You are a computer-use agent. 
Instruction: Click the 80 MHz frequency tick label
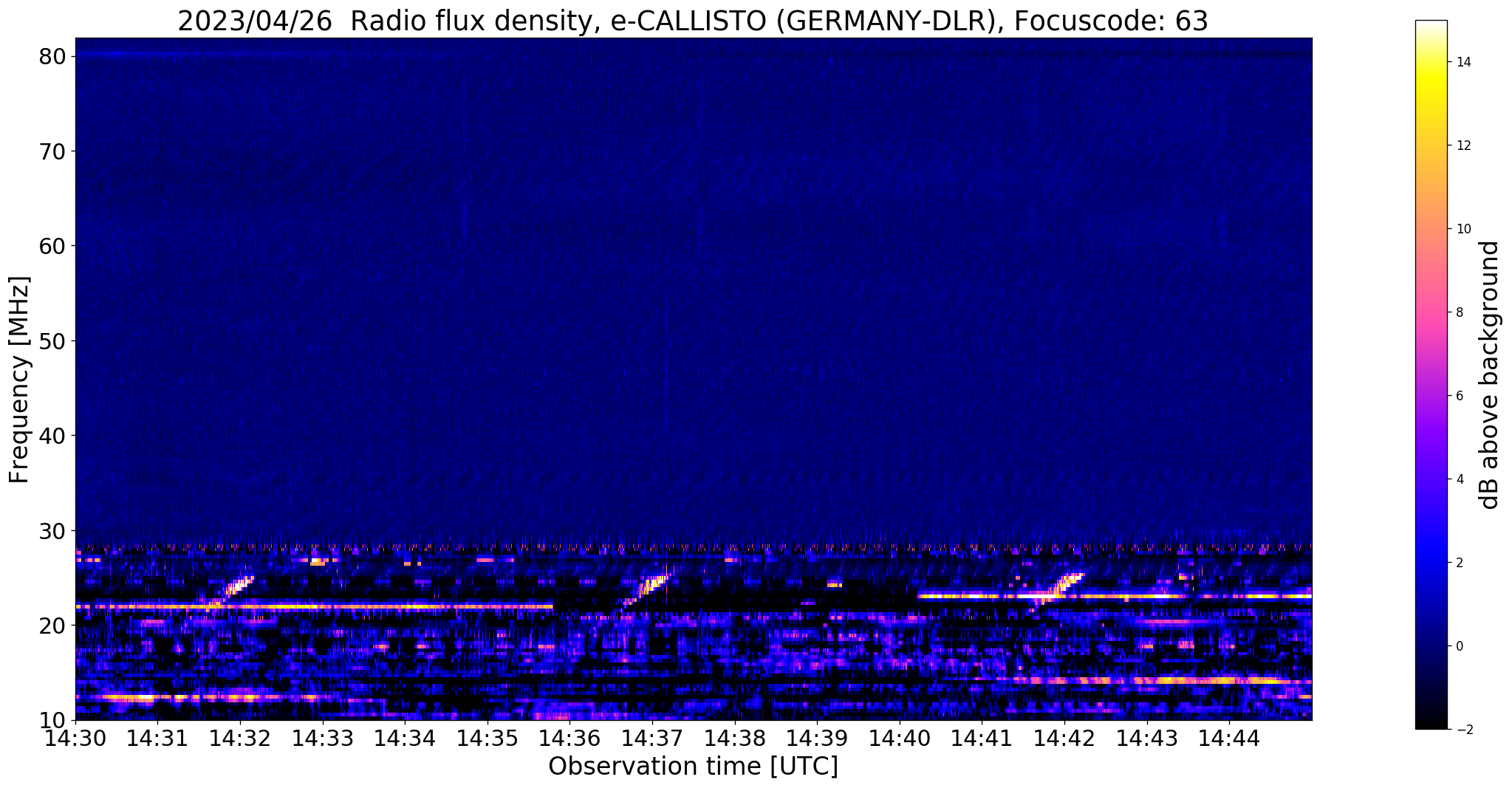[52, 56]
